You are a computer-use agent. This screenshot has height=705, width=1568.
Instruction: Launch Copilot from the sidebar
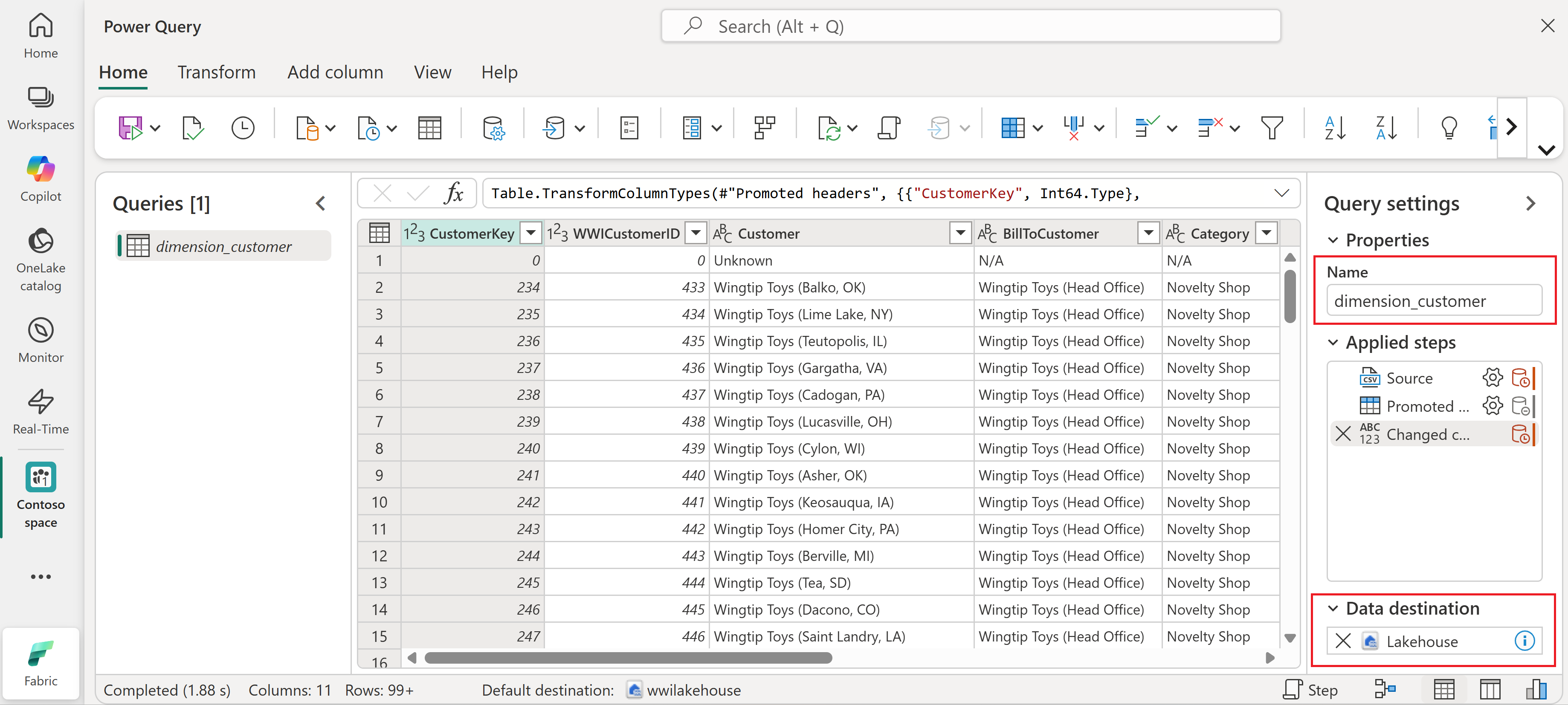(x=41, y=179)
